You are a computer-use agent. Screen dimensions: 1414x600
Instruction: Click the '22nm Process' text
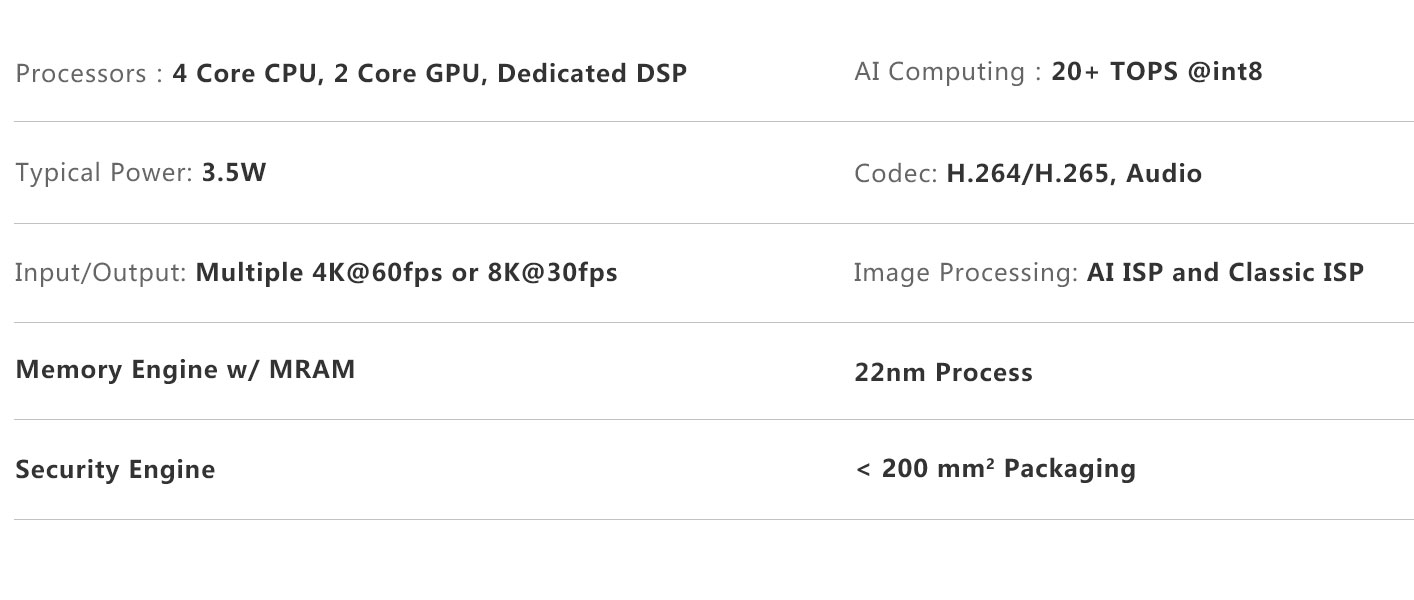(943, 373)
